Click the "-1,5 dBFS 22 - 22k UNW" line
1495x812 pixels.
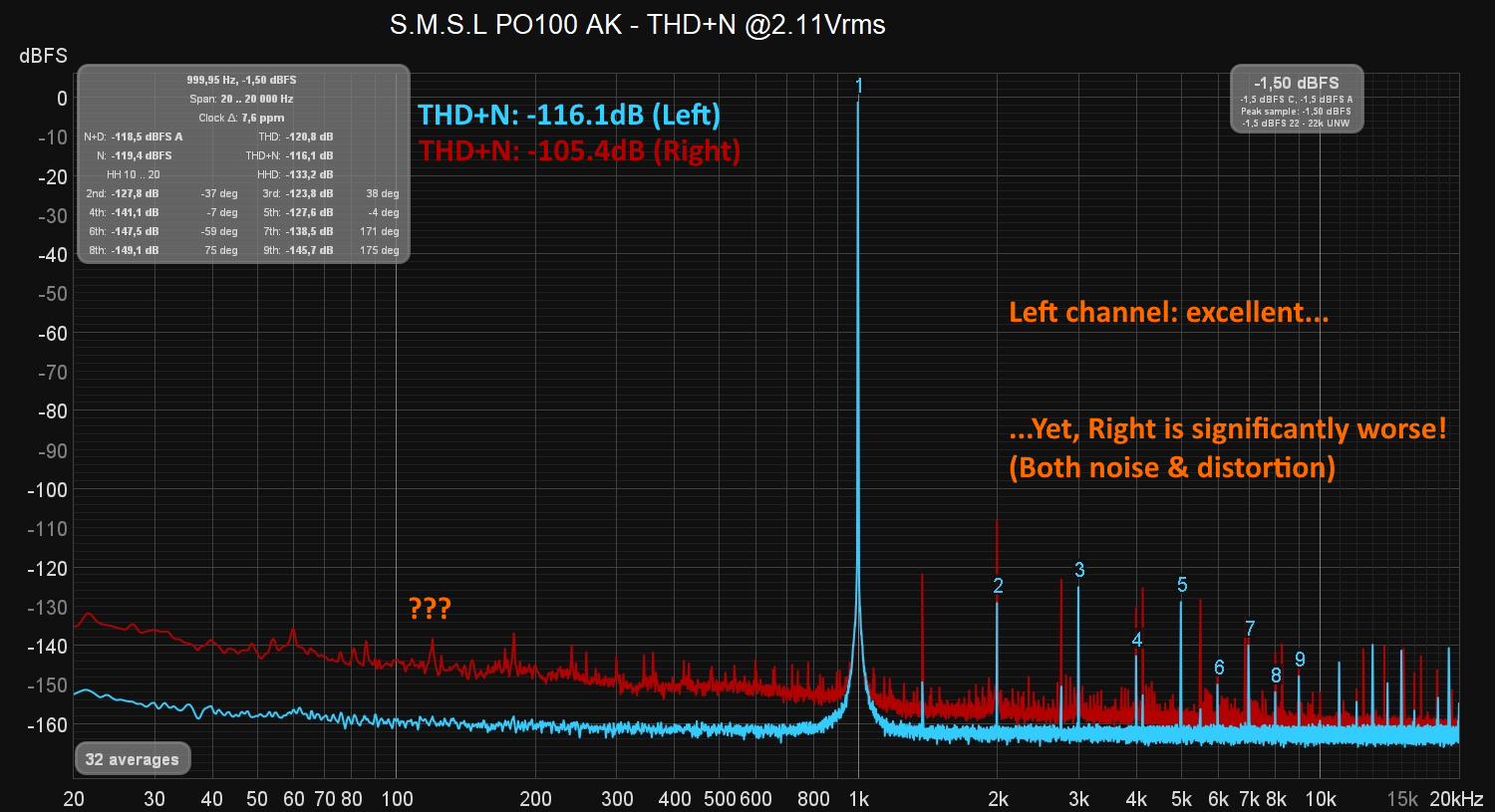(1297, 124)
